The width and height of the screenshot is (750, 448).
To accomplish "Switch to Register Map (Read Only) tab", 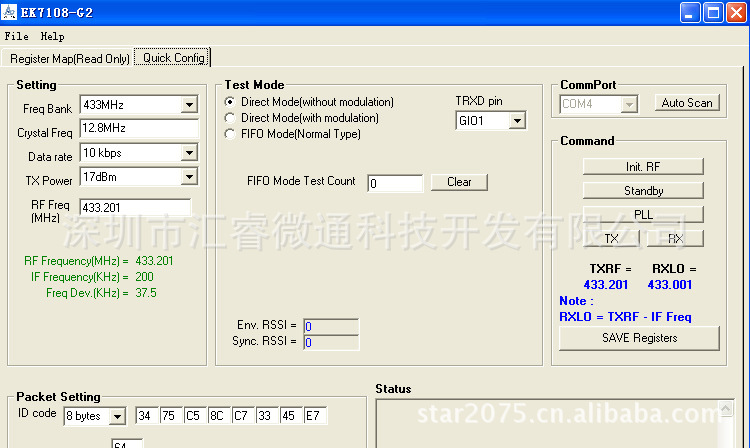I will [x=69, y=58].
